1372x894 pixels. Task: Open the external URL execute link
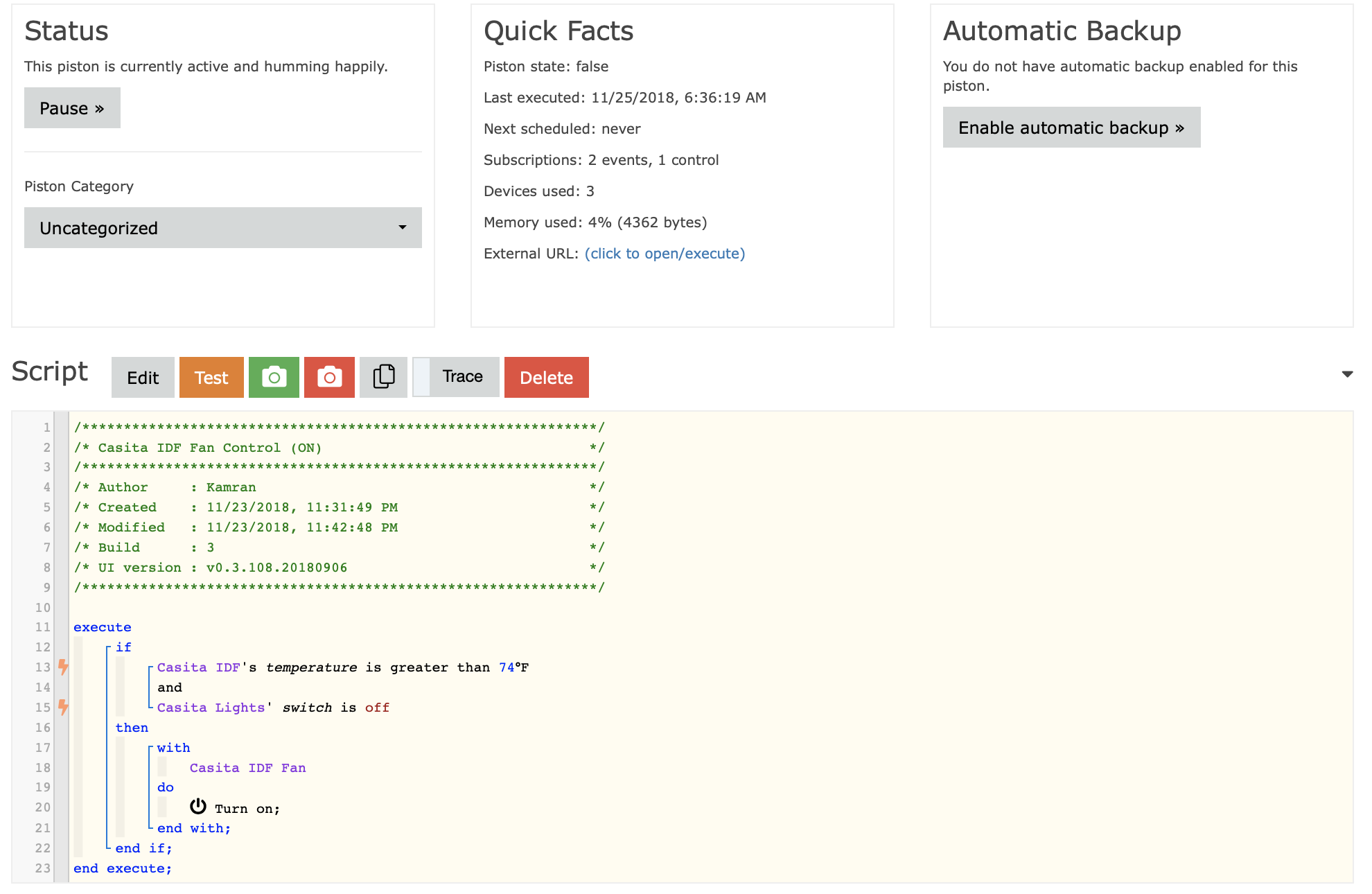coord(665,254)
